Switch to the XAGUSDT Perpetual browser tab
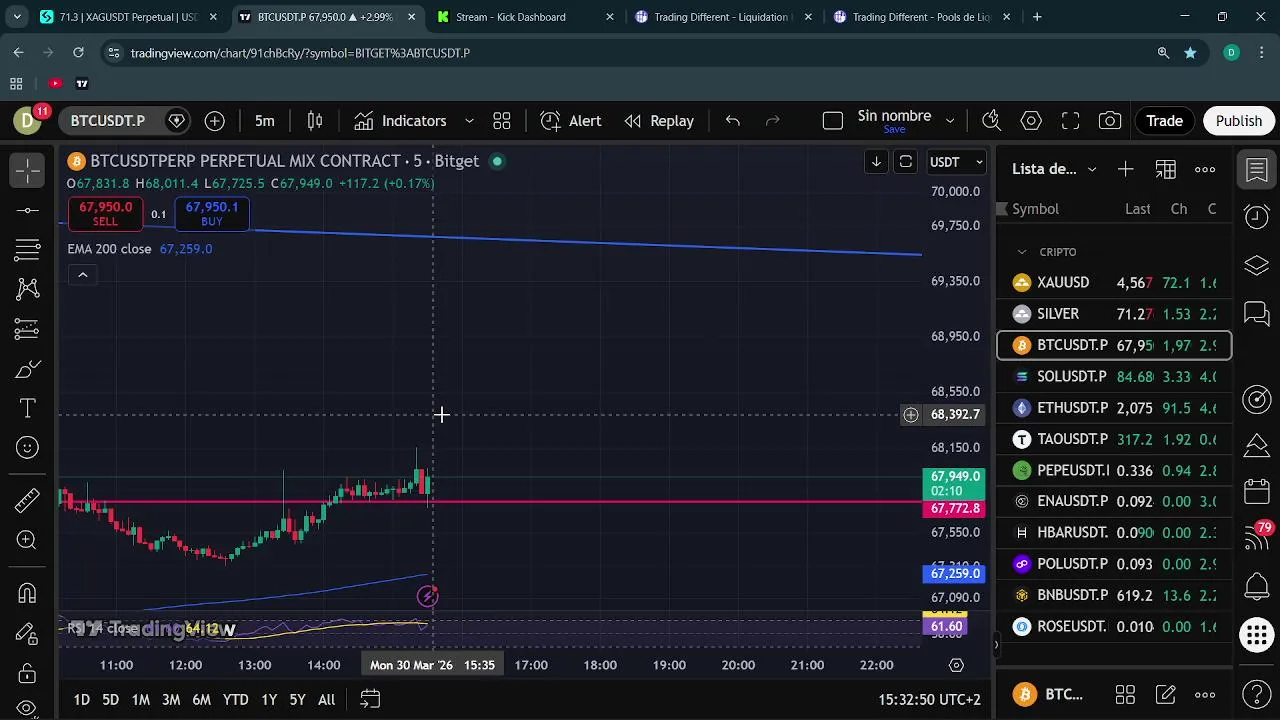Viewport: 1280px width, 720px height. tap(129, 17)
